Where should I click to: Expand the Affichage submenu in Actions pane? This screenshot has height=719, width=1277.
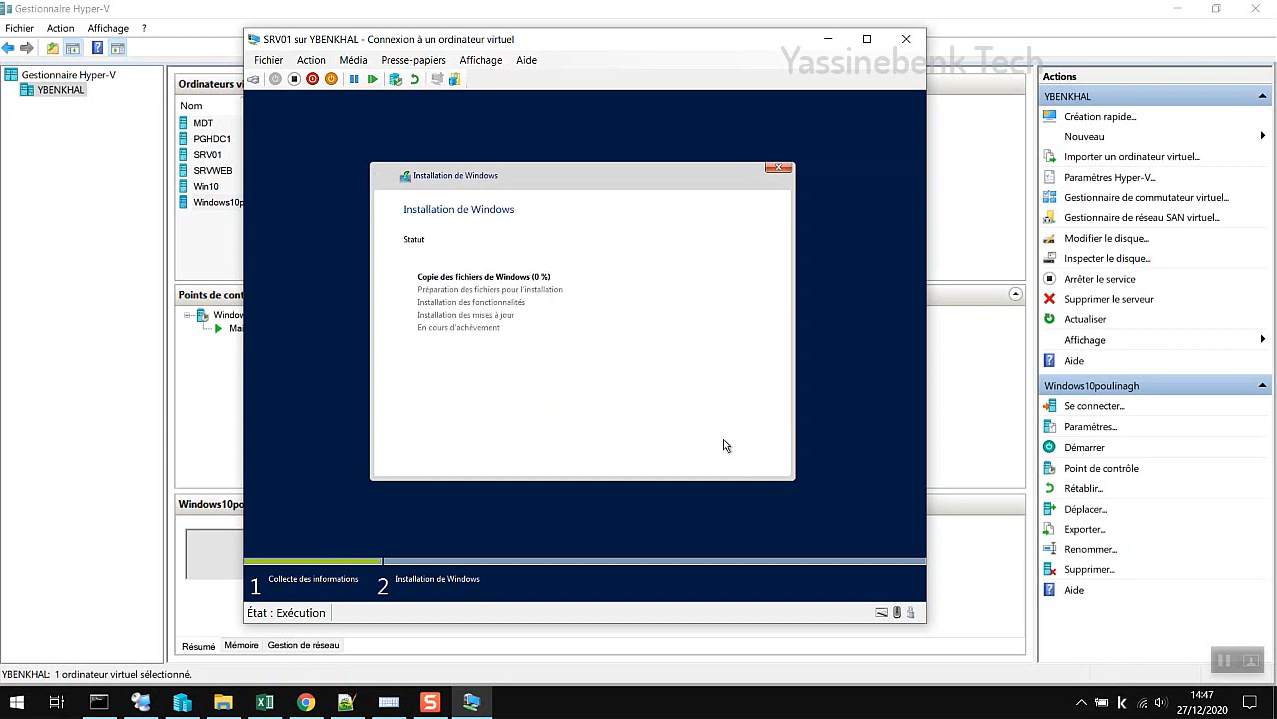coord(1263,340)
